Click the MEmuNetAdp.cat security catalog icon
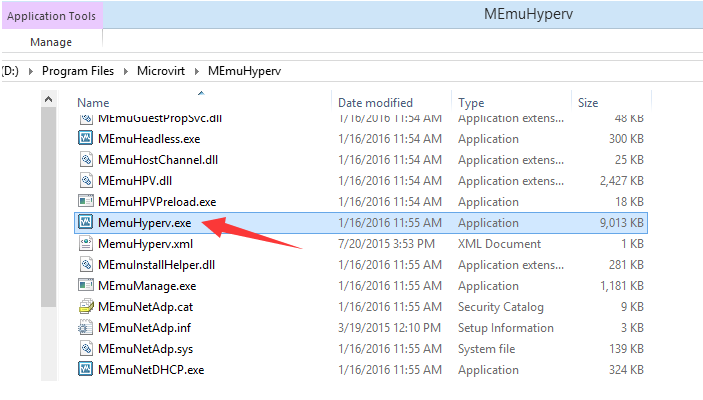This screenshot has height=400, width=703. 86,307
